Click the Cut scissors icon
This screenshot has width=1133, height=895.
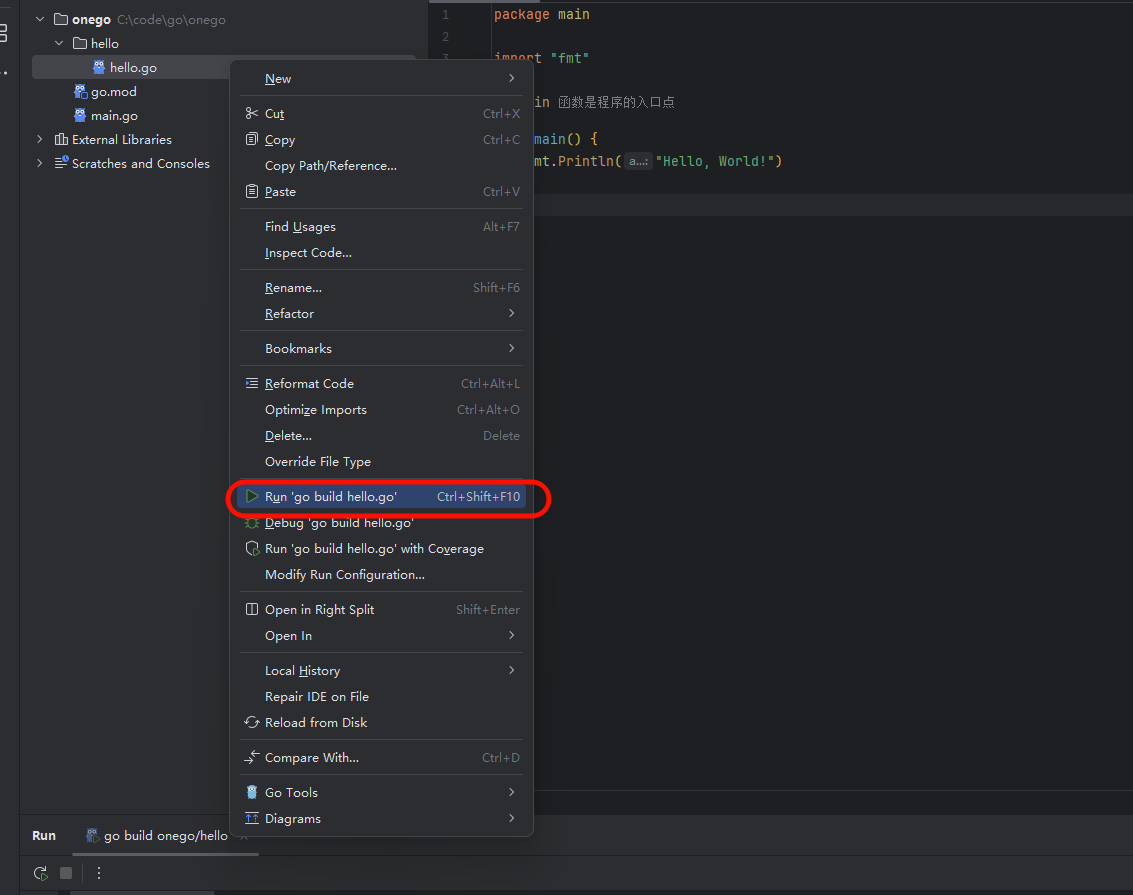(251, 113)
